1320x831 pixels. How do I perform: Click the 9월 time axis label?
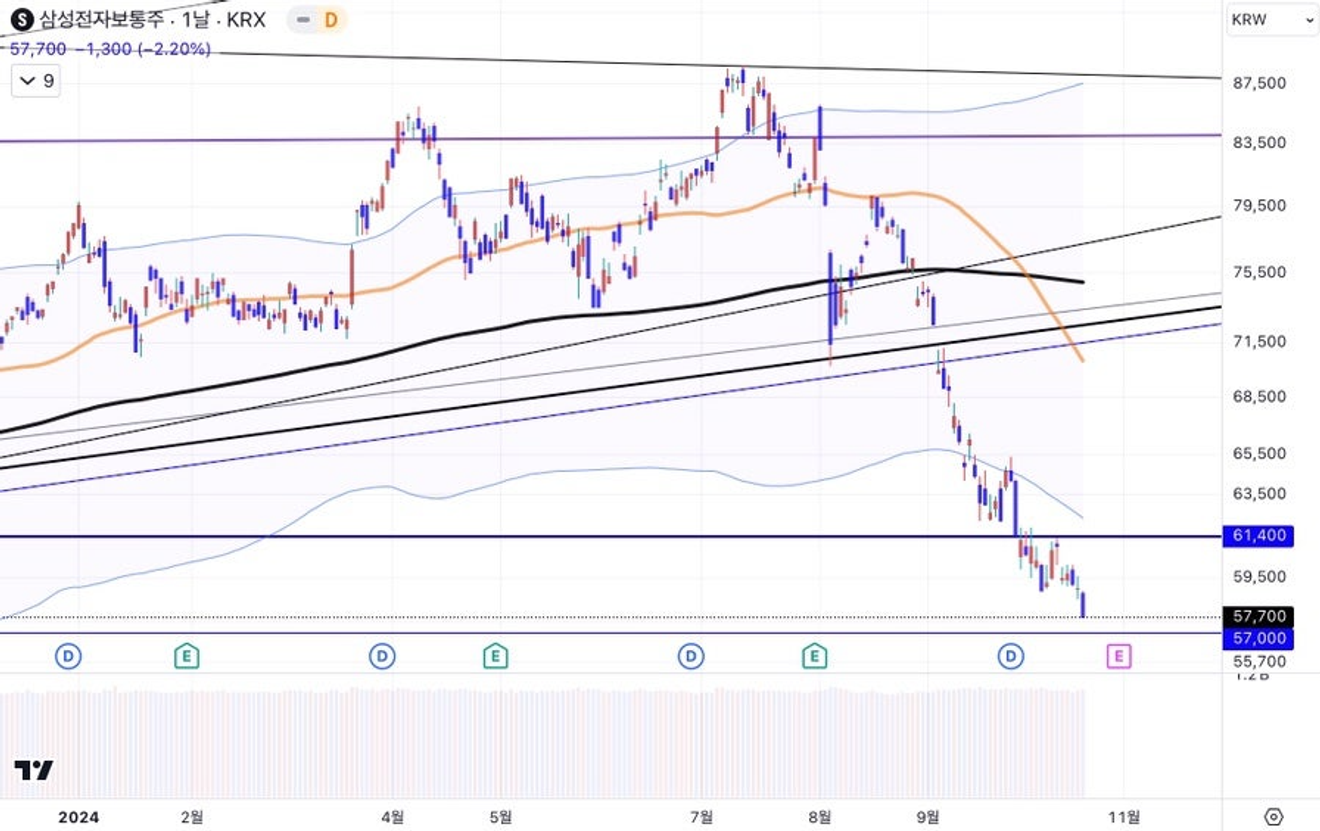point(930,817)
